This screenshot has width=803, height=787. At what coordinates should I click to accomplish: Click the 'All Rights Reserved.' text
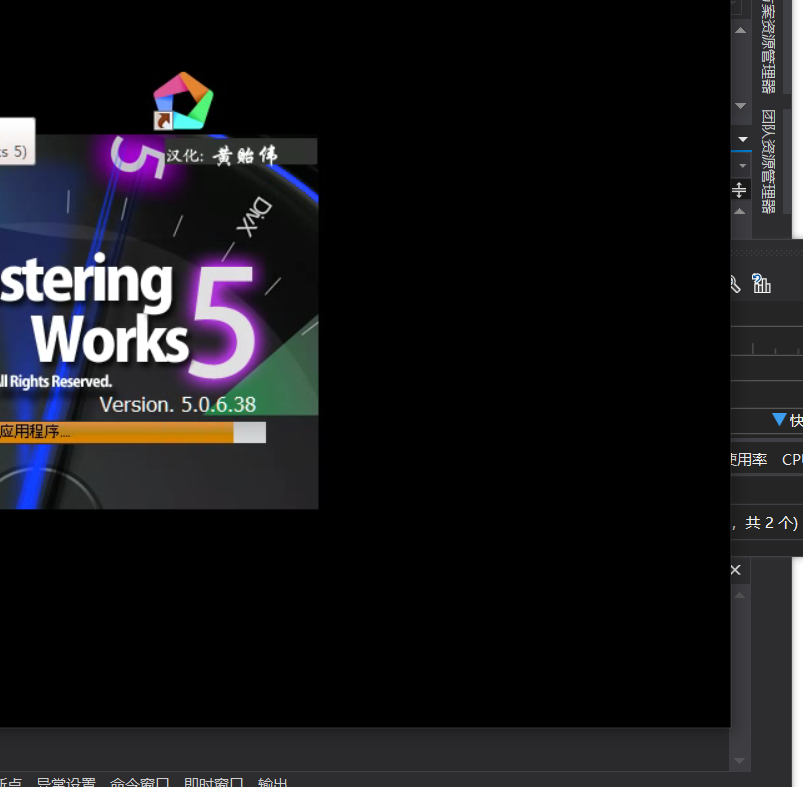pos(55,381)
